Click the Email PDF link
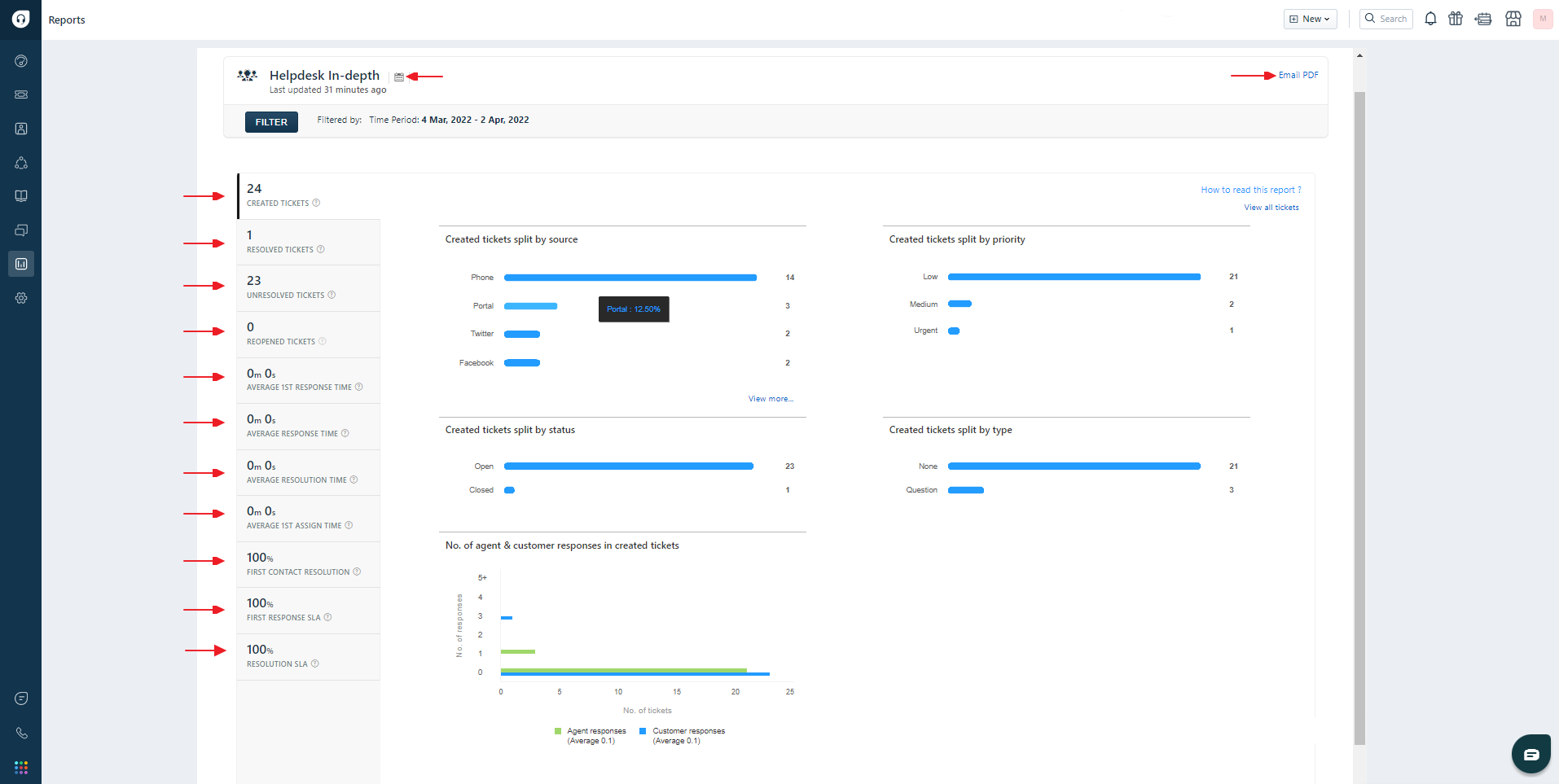1559x784 pixels. click(x=1298, y=75)
